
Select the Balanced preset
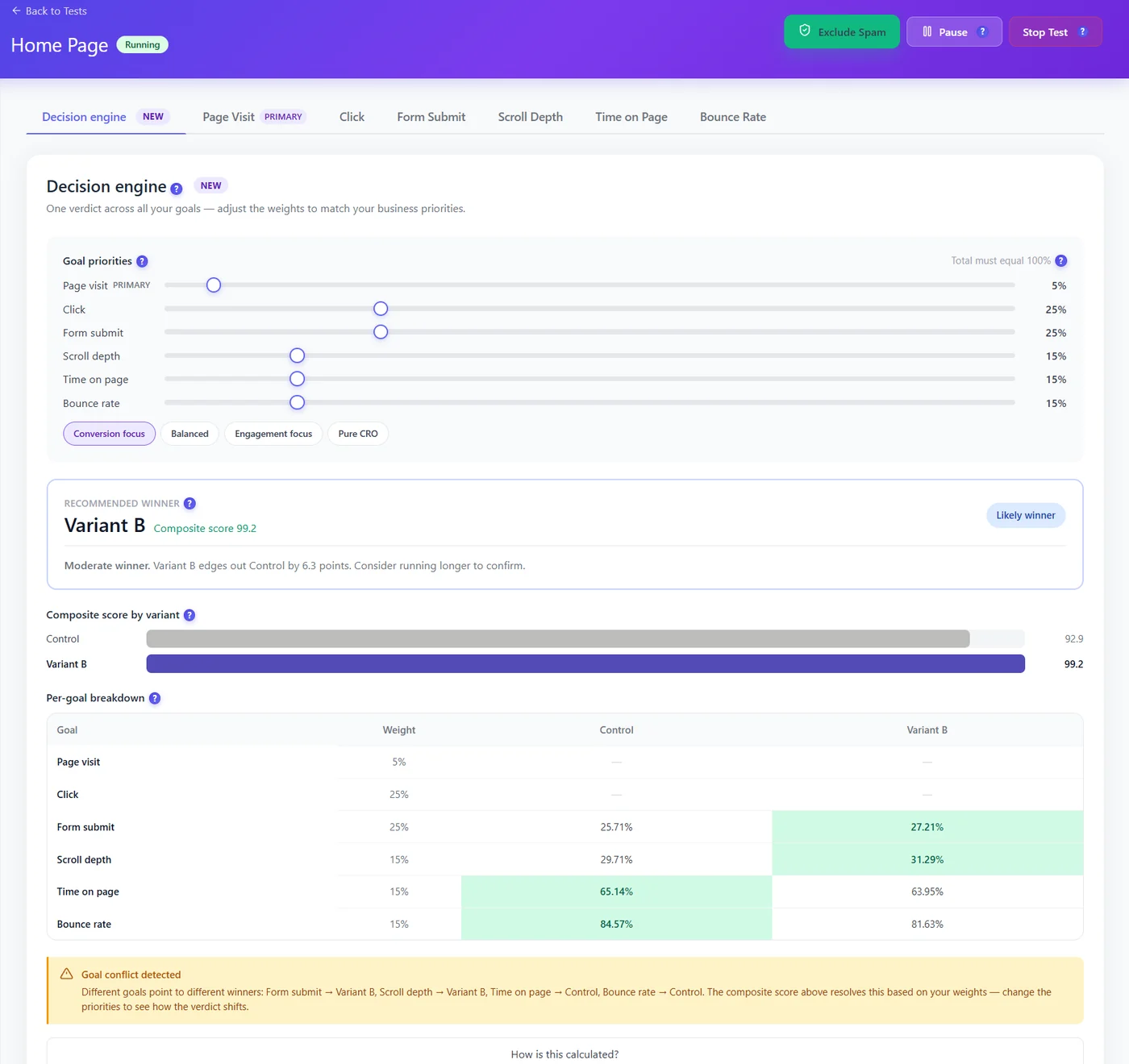tap(190, 434)
